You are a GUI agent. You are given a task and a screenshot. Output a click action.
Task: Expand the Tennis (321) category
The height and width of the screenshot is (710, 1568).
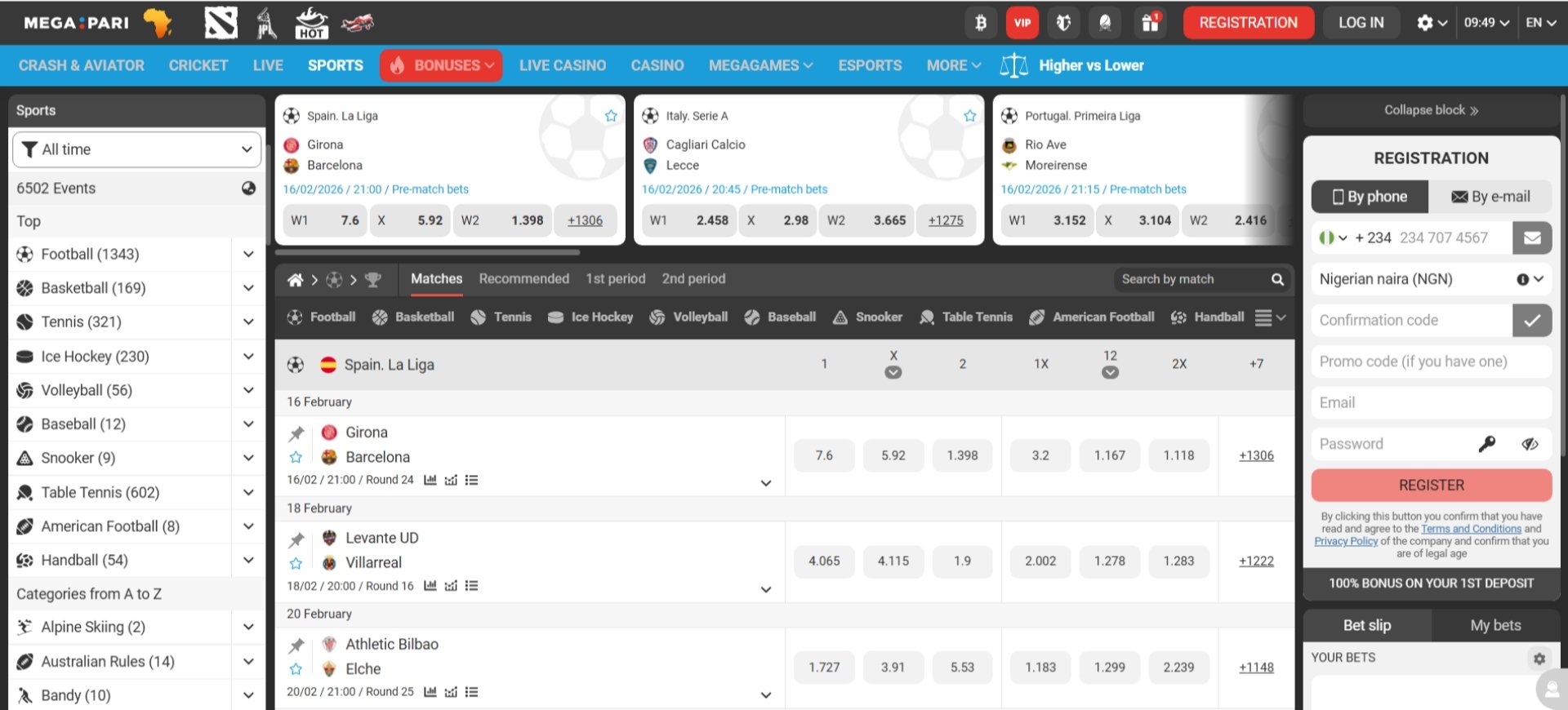(x=248, y=322)
